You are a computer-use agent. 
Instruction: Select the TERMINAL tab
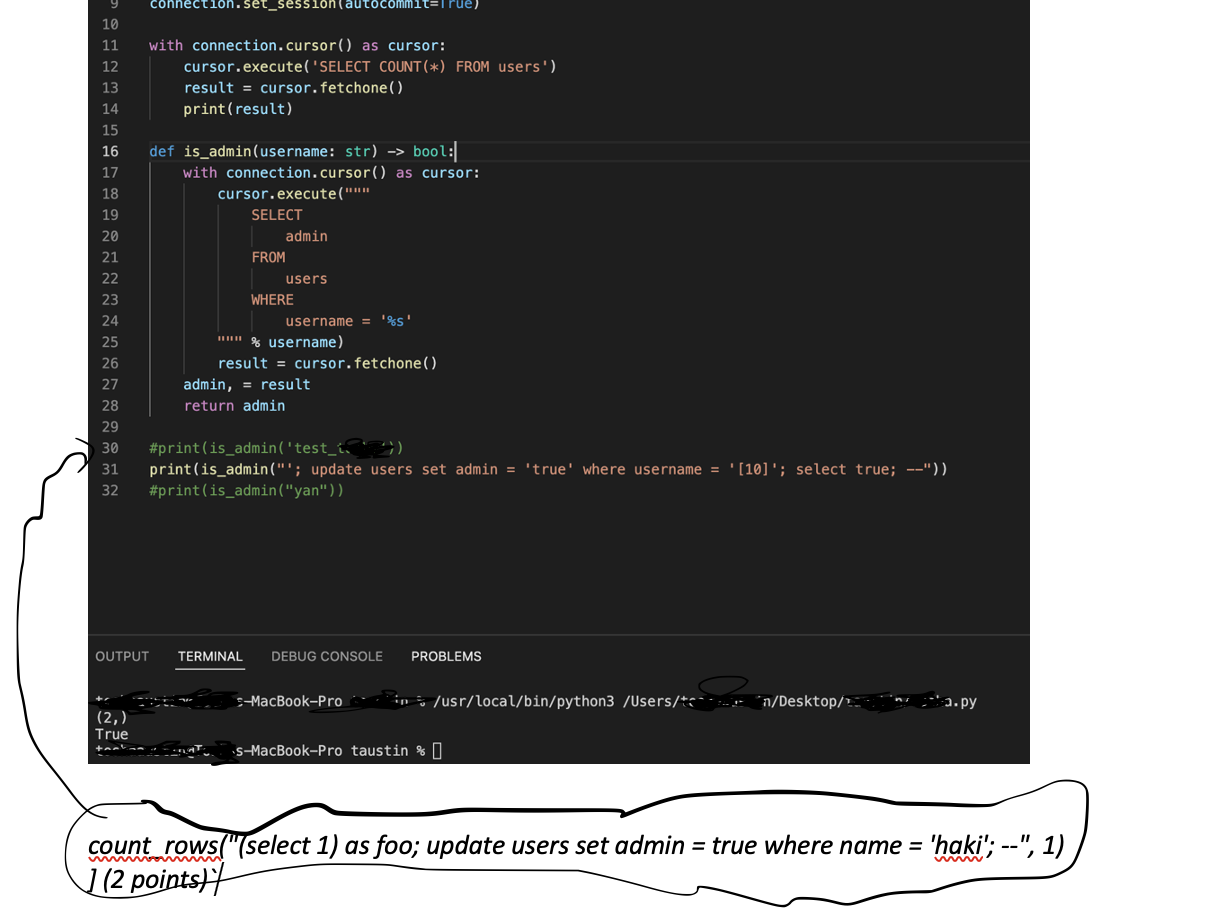tap(210, 656)
